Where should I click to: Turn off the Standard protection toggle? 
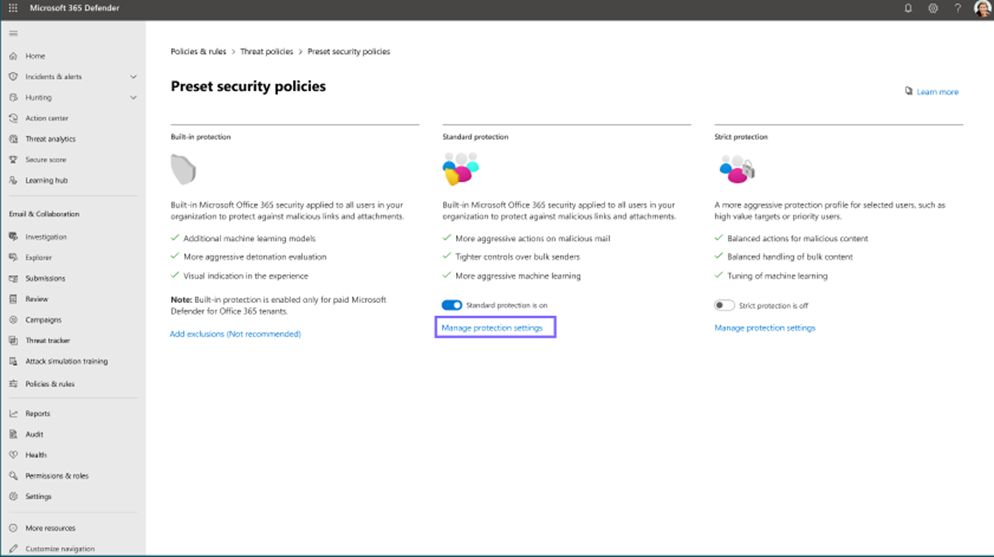452,305
